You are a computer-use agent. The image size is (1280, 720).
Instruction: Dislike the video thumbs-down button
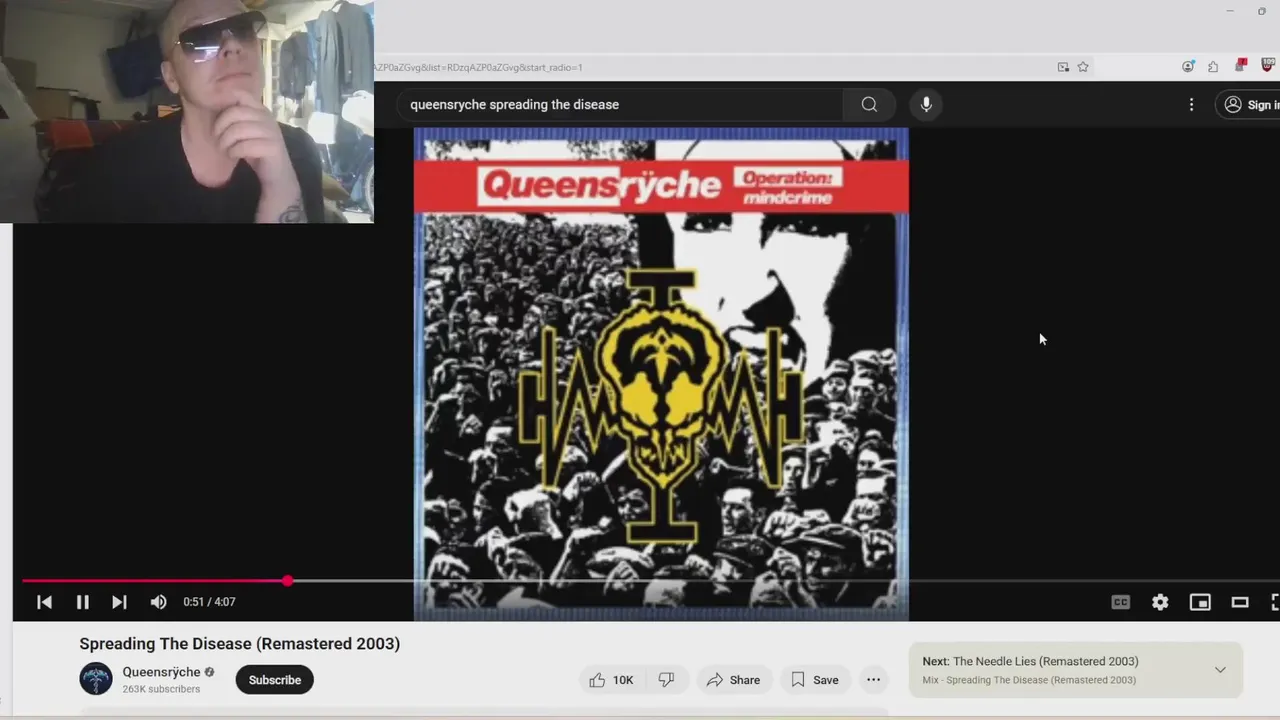(x=666, y=680)
